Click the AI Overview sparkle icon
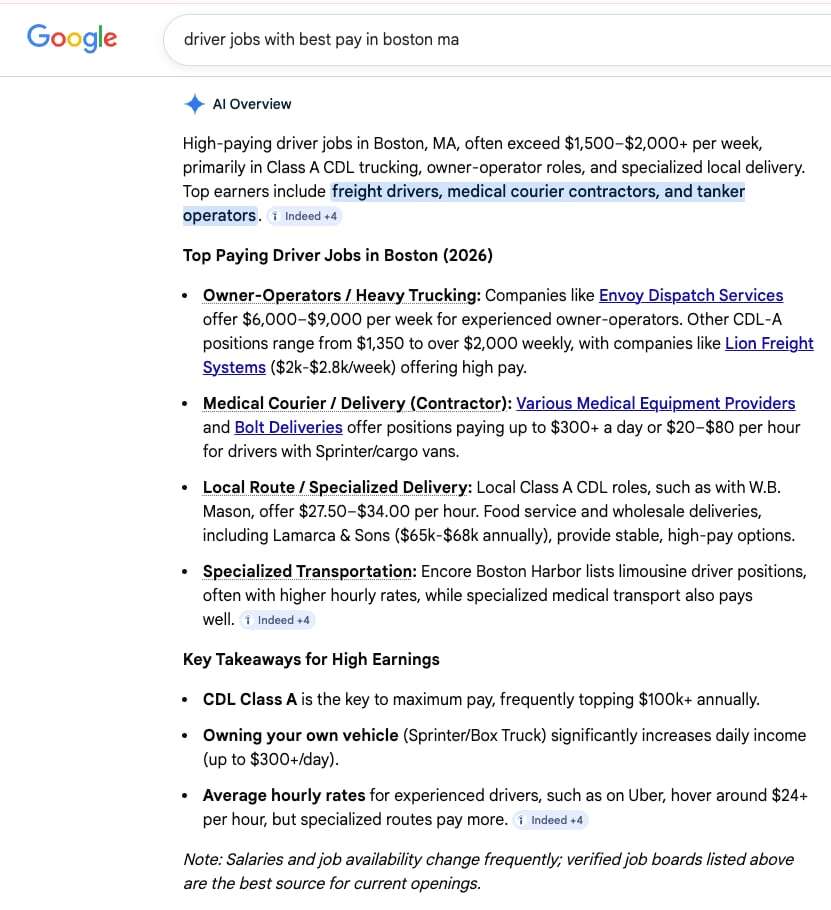This screenshot has width=831, height=910. (x=194, y=104)
